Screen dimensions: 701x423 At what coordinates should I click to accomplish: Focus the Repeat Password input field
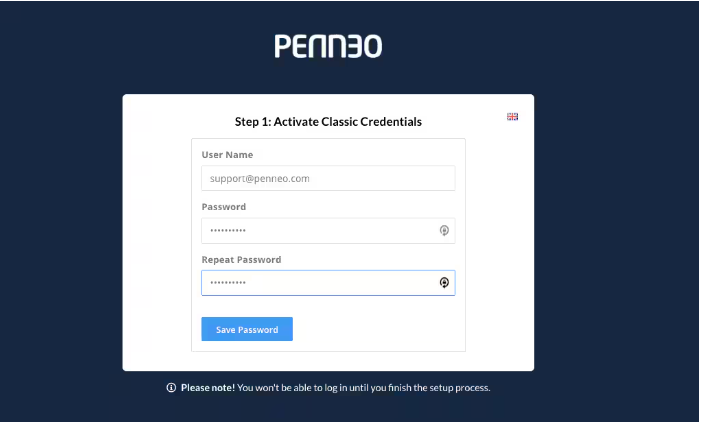(x=328, y=283)
